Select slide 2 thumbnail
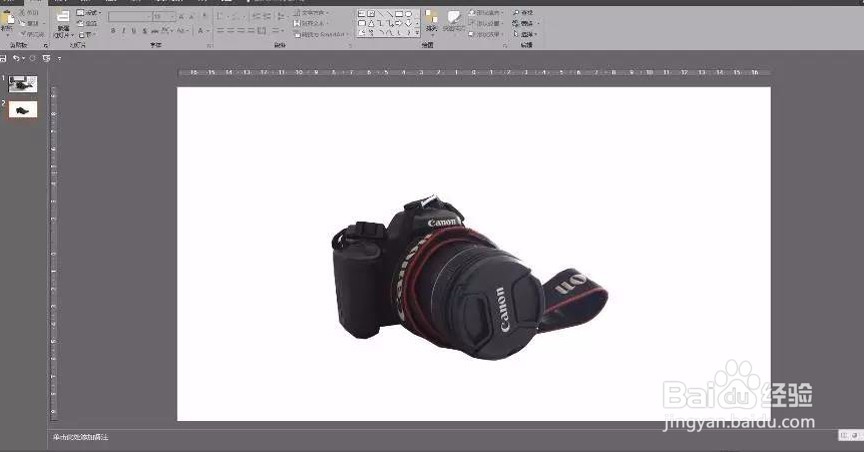The height and width of the screenshot is (452, 864). [23, 109]
